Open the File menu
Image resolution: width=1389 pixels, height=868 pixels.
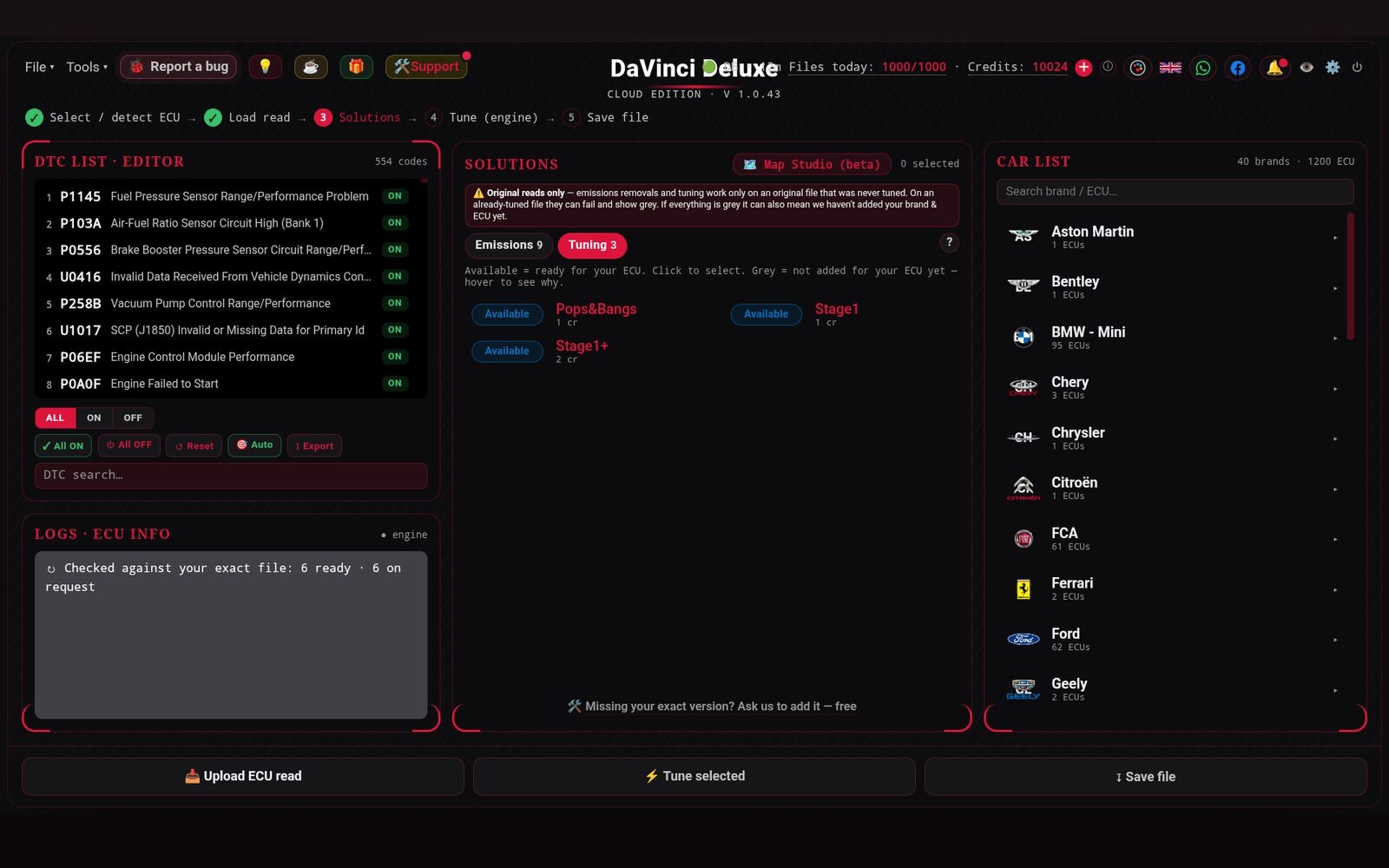coord(39,67)
